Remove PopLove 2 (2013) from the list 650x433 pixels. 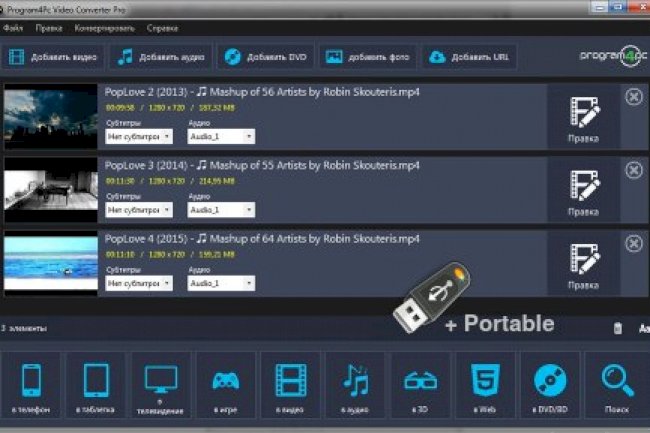[x=634, y=97]
